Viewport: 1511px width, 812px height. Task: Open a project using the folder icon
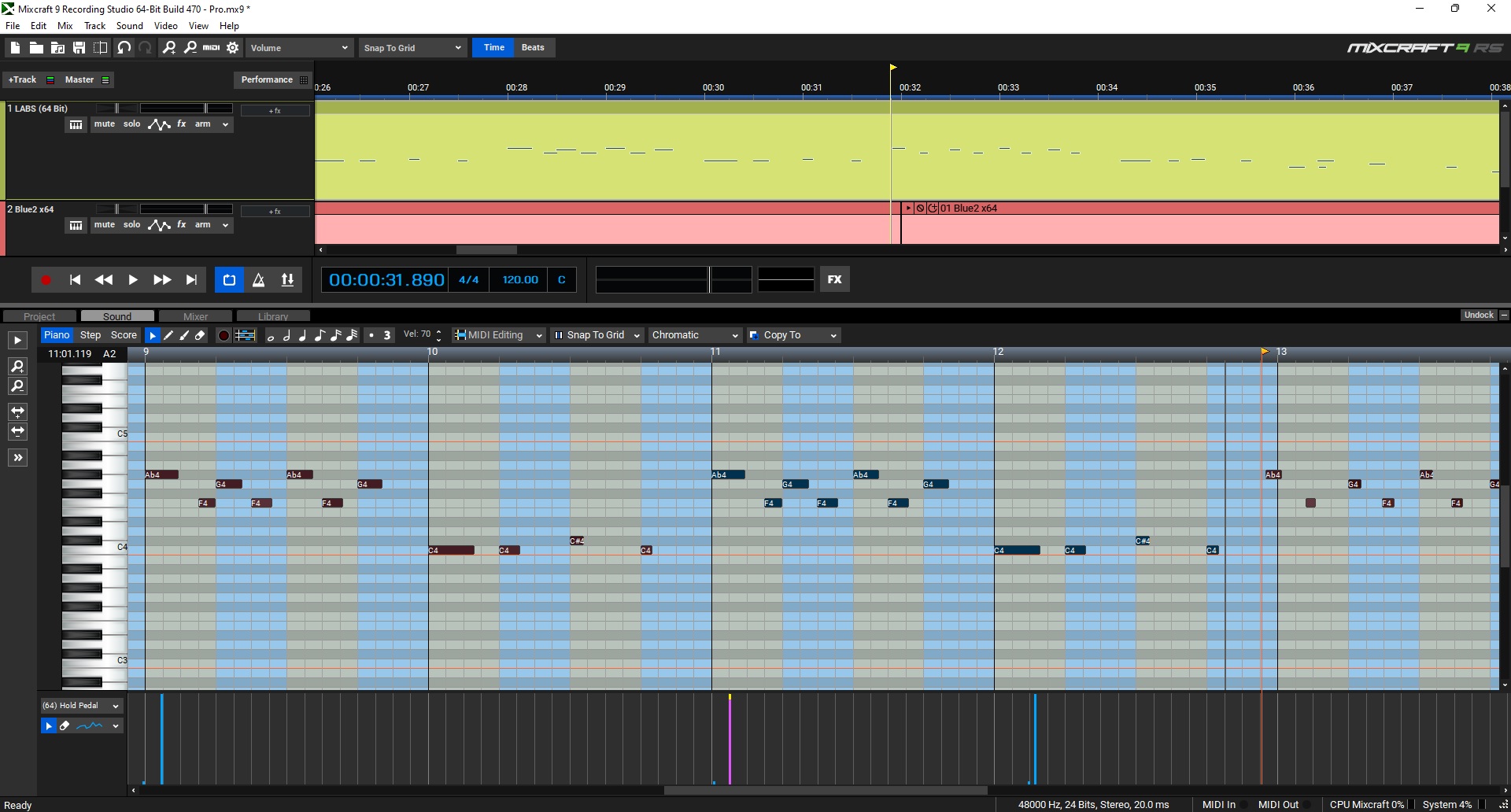tap(36, 48)
